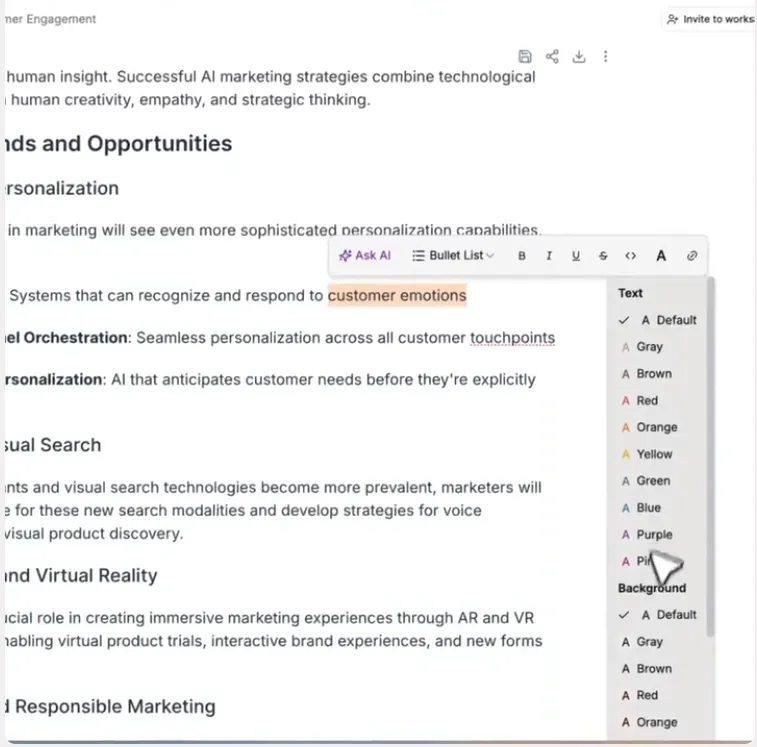This screenshot has height=747, width=757.
Task: Select Purple text color
Action: tap(658, 535)
